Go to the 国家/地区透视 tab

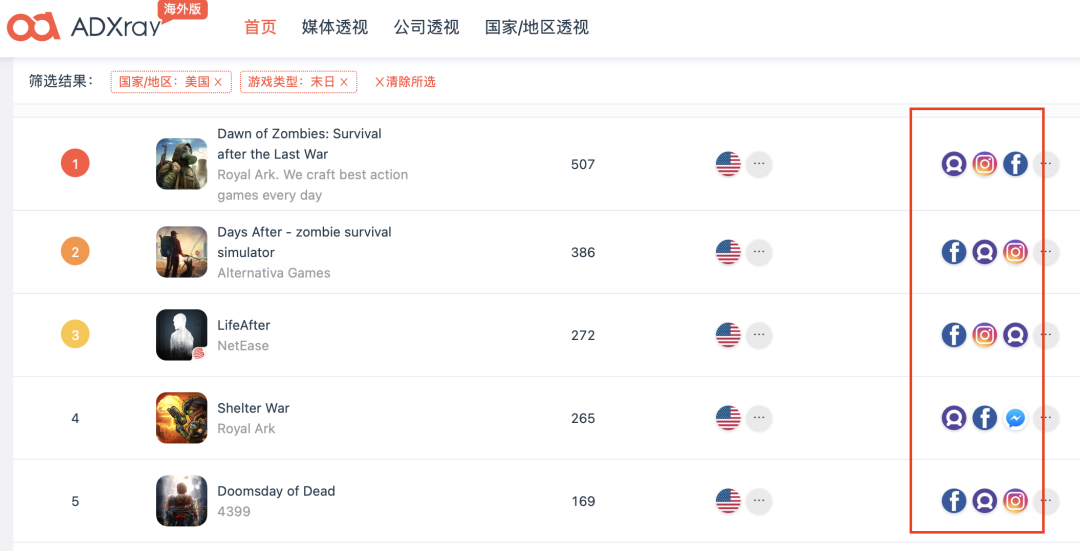click(x=537, y=27)
